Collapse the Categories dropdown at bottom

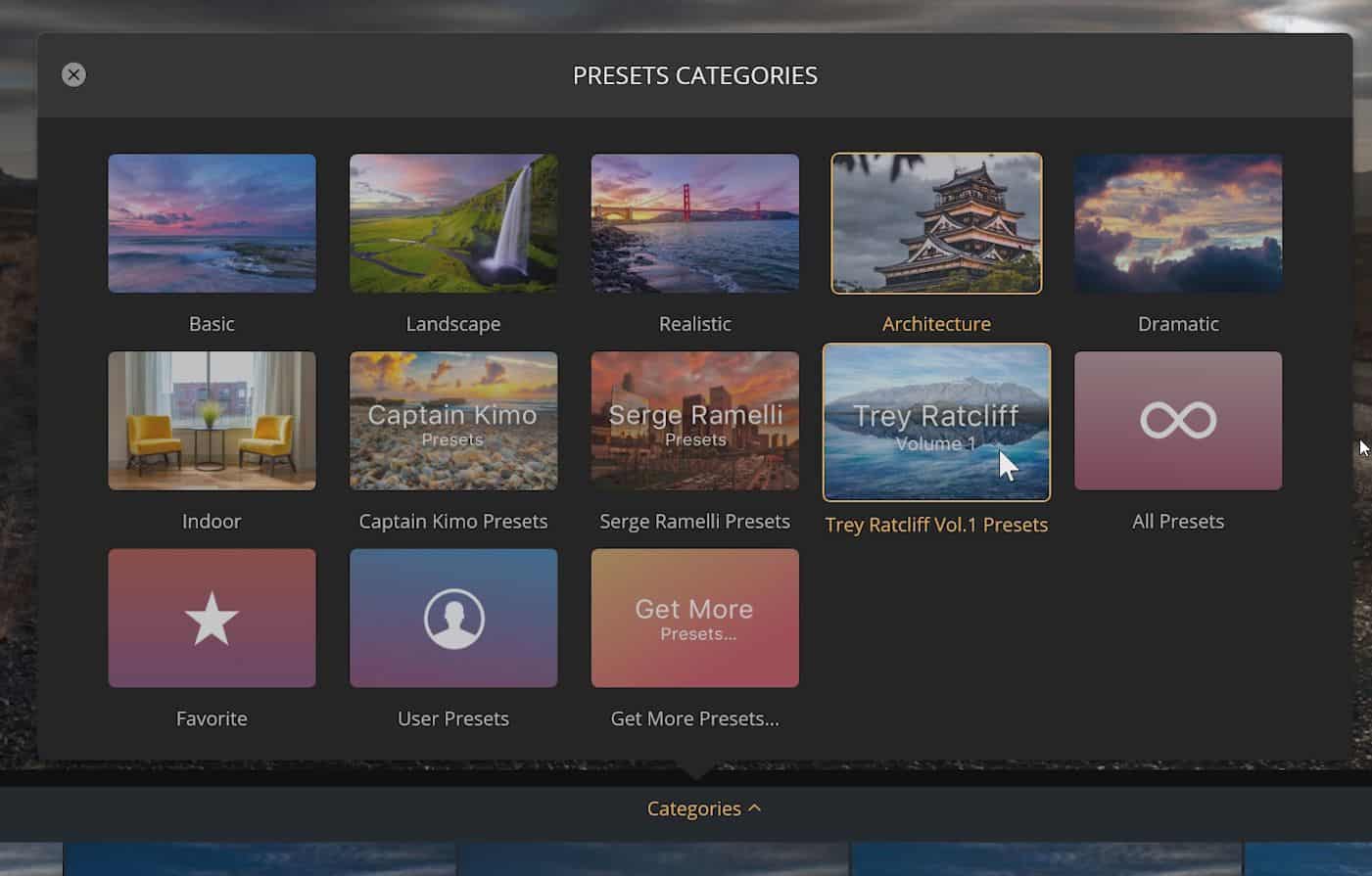tap(703, 808)
